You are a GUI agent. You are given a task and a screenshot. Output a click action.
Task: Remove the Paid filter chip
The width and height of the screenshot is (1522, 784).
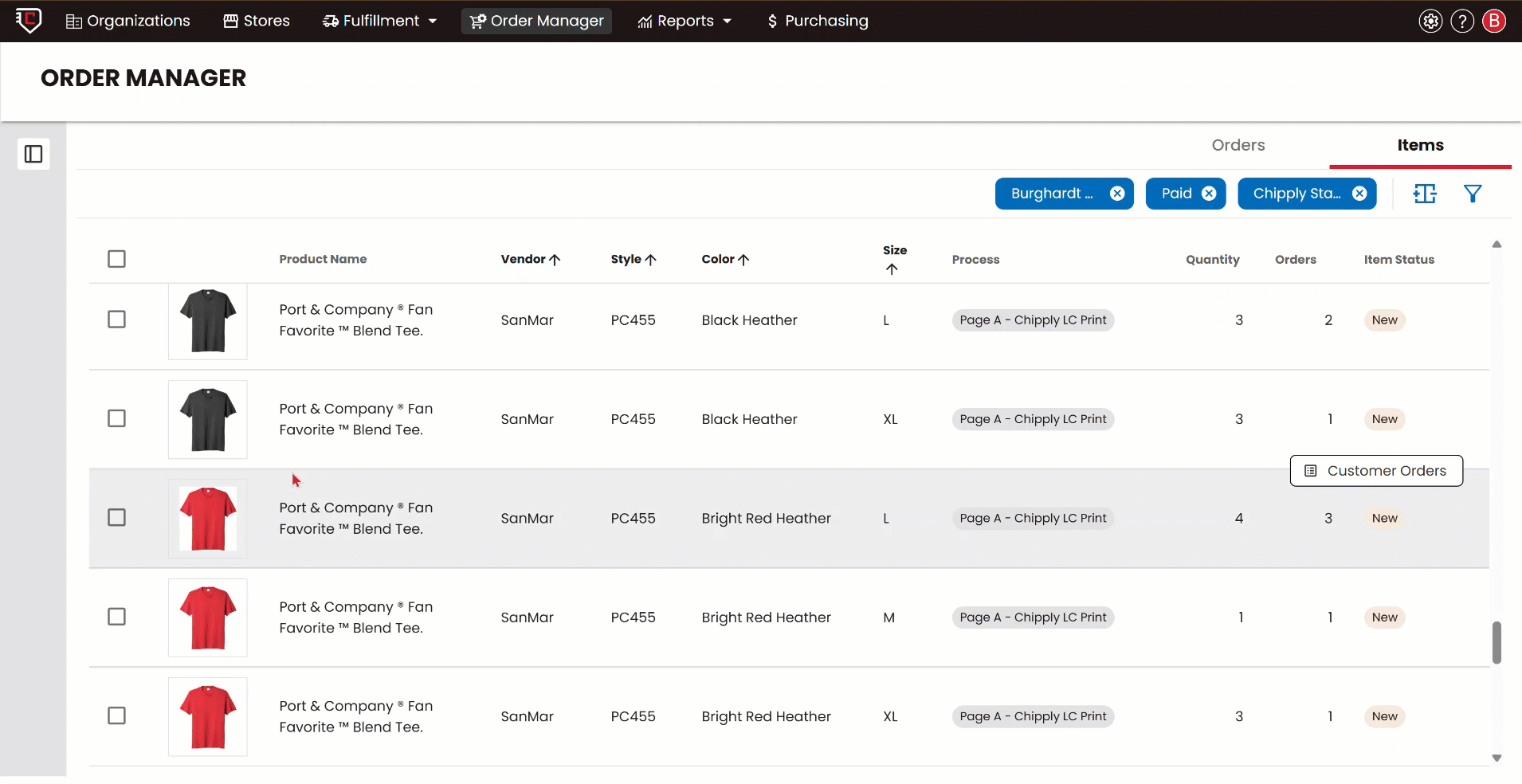coord(1209,194)
